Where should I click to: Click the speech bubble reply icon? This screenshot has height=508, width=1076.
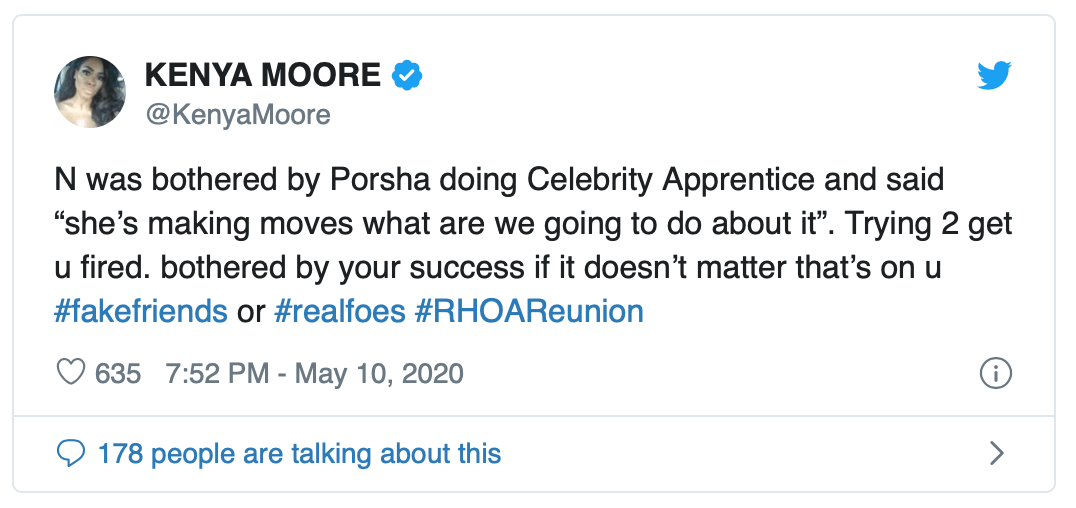(70, 455)
